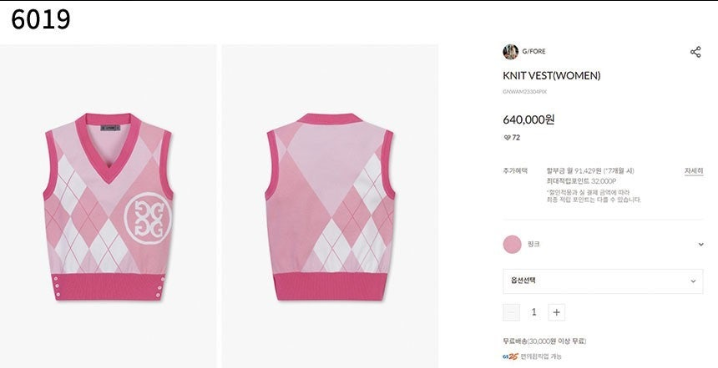Click the G/FORE circle logo on vest

click(x=148, y=218)
